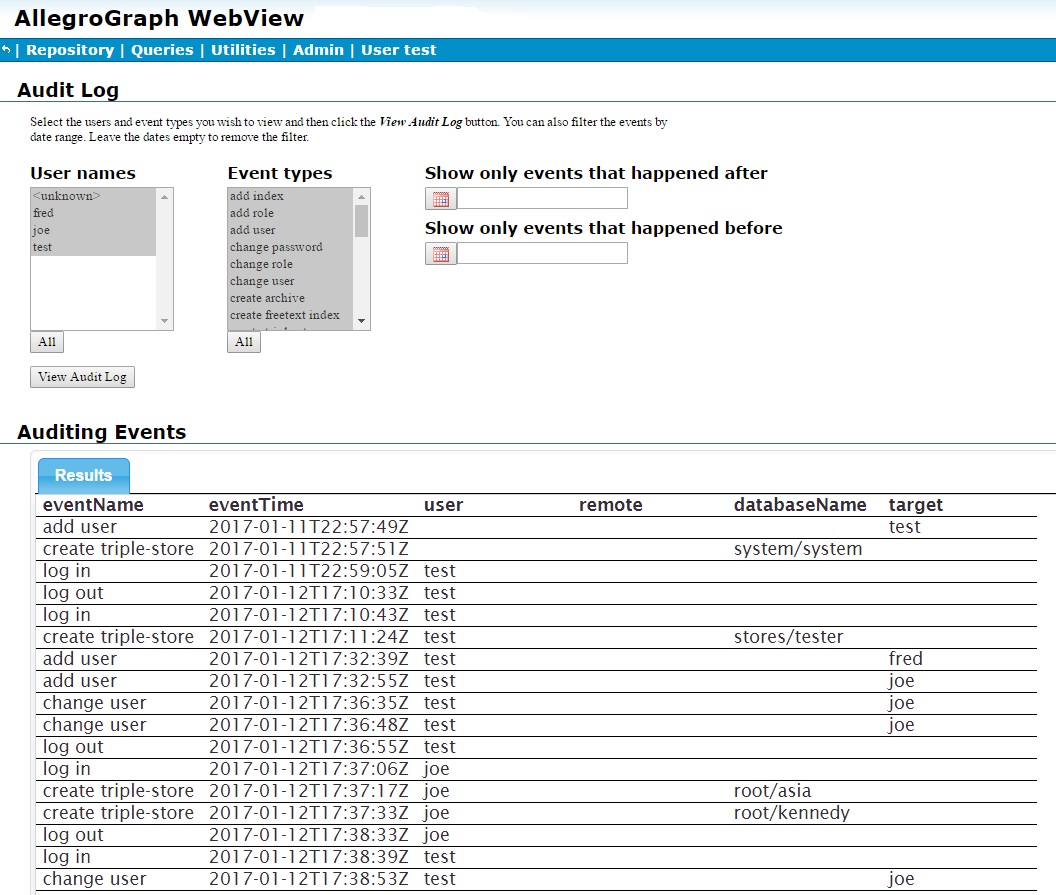This screenshot has width=1056, height=895.
Task: Click the User test menu item
Action: pos(398,49)
